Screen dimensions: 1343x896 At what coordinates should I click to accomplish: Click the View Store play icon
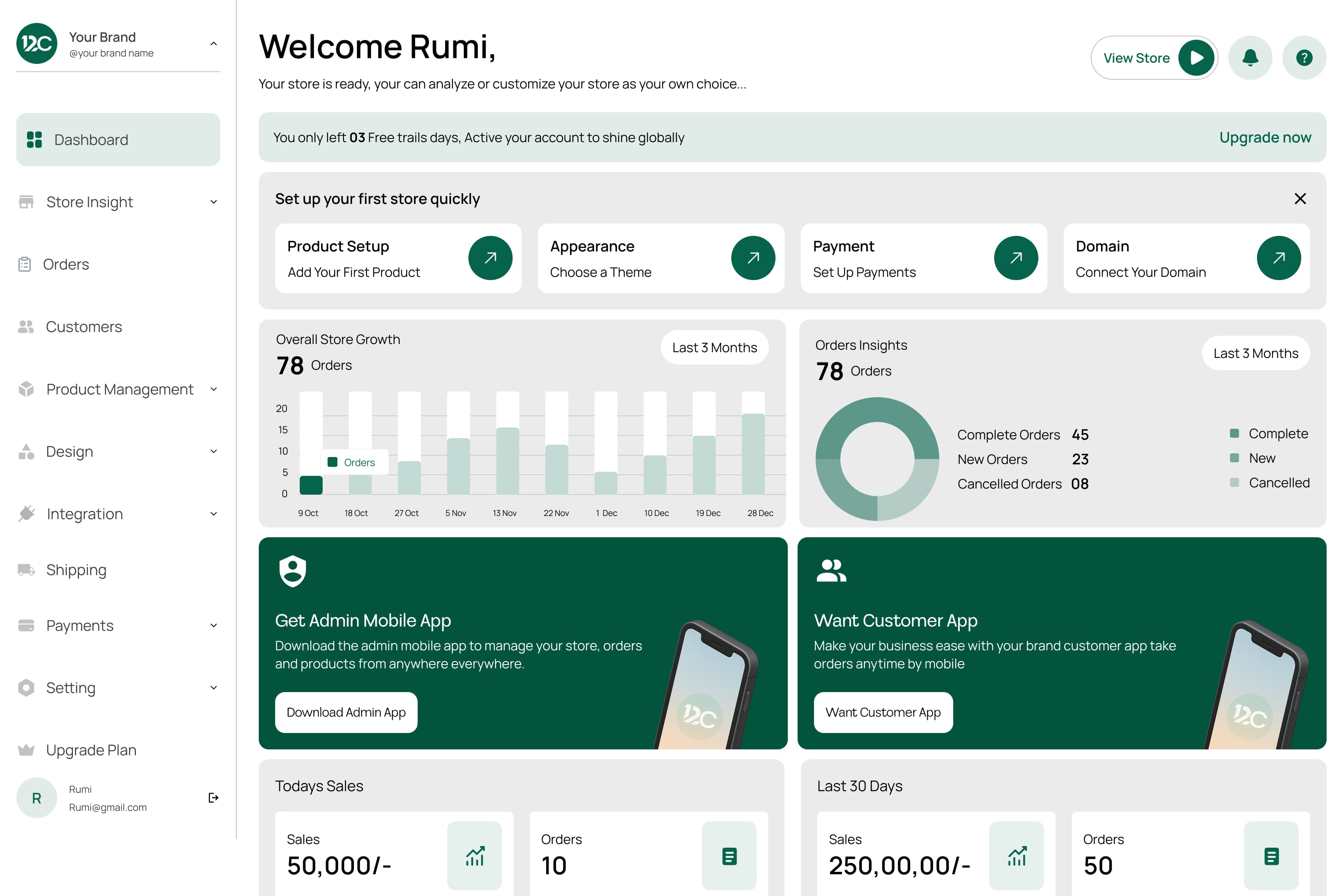pyautogui.click(x=1196, y=58)
